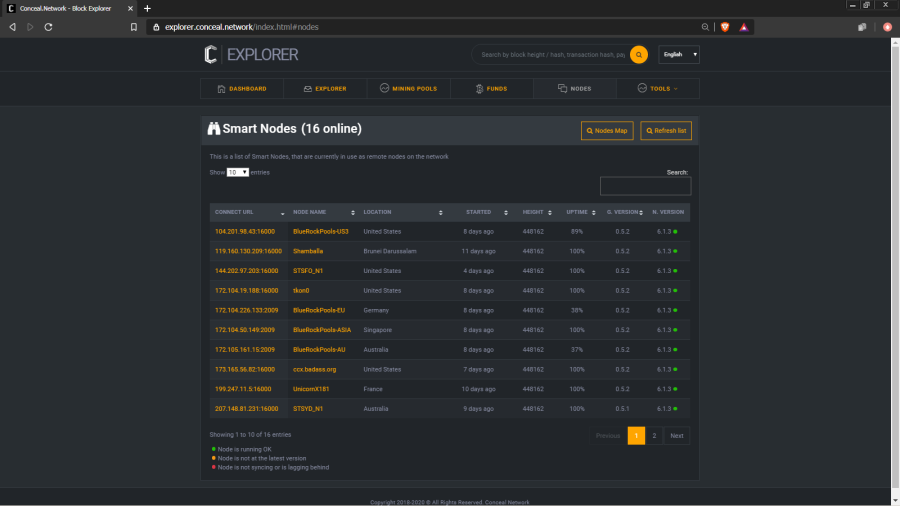Image resolution: width=900 pixels, height=506 pixels.
Task: Open the English language dropdown
Action: (x=679, y=55)
